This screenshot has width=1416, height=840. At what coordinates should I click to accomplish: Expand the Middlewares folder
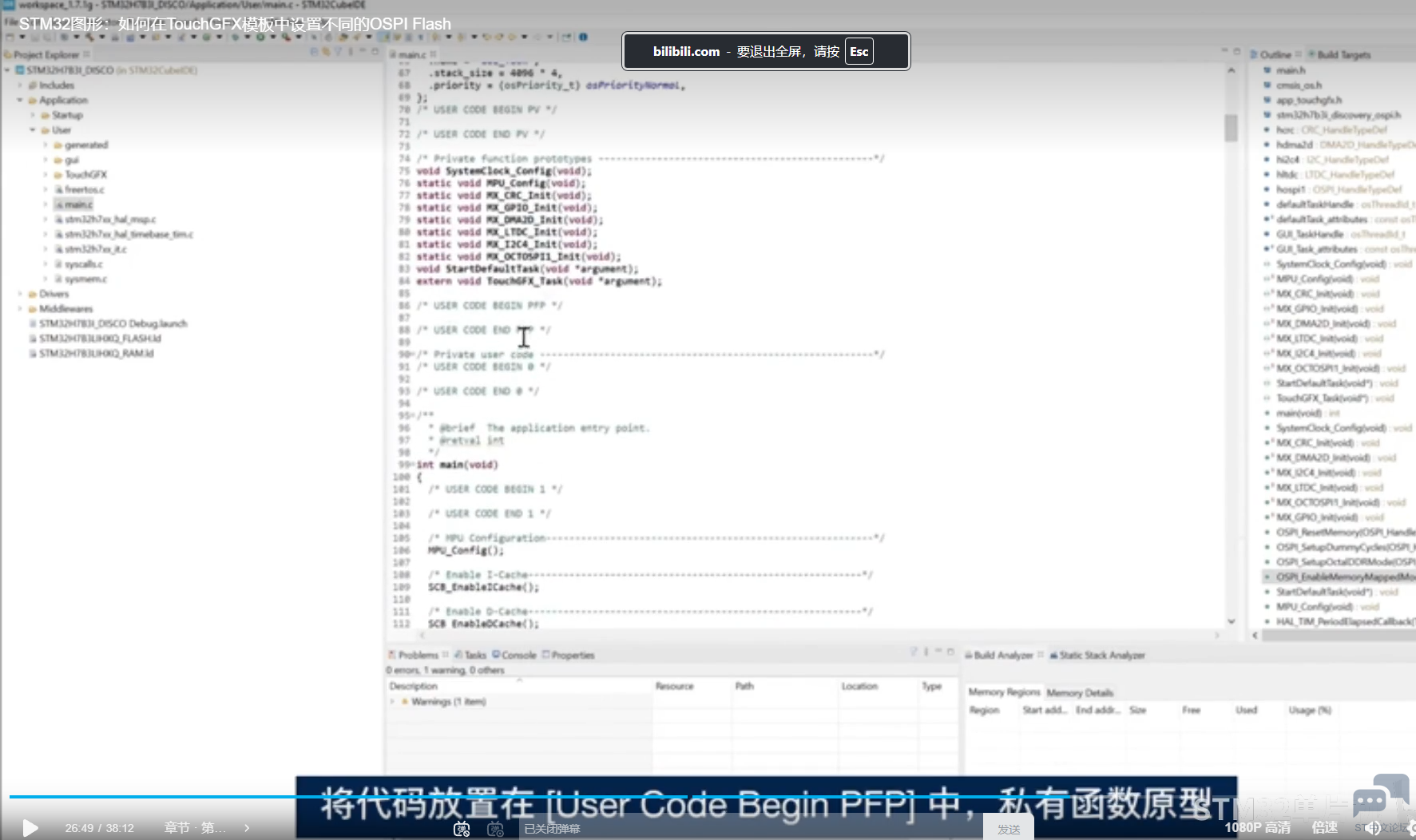pos(20,309)
